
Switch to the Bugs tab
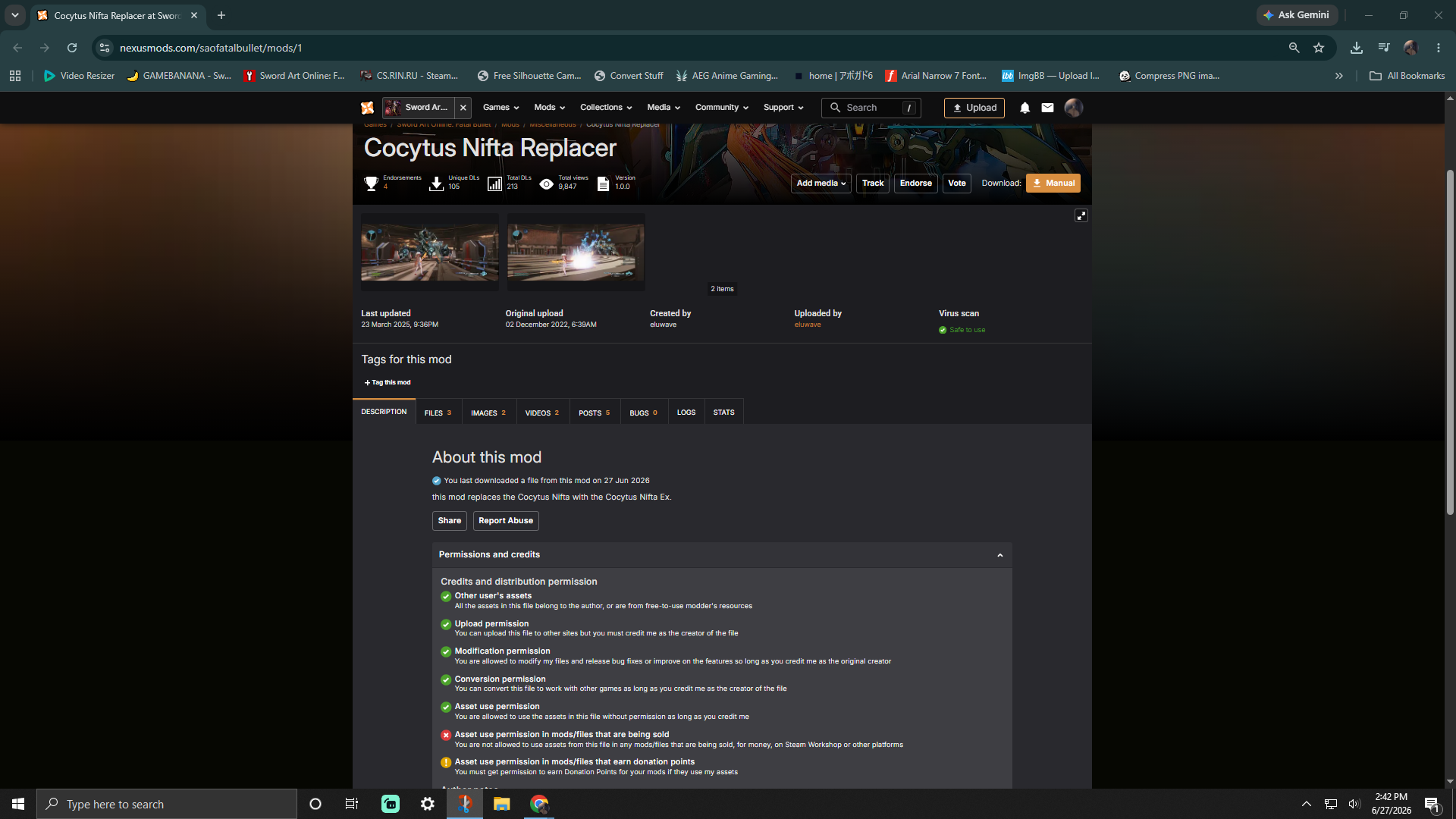tap(644, 413)
